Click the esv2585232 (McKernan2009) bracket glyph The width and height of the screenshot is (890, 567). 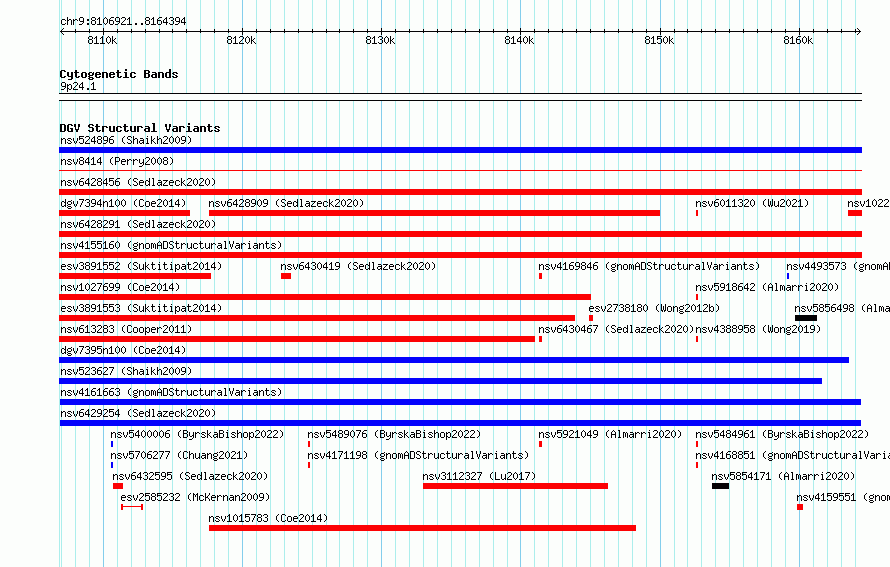[x=132, y=507]
